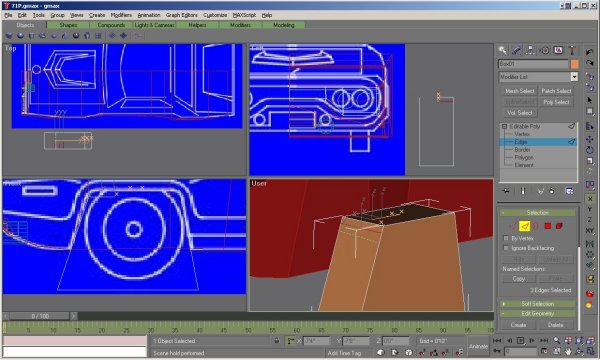The image size is (600, 360).
Task: Collapse the Editable Poly tree node
Action: pyautogui.click(x=504, y=126)
